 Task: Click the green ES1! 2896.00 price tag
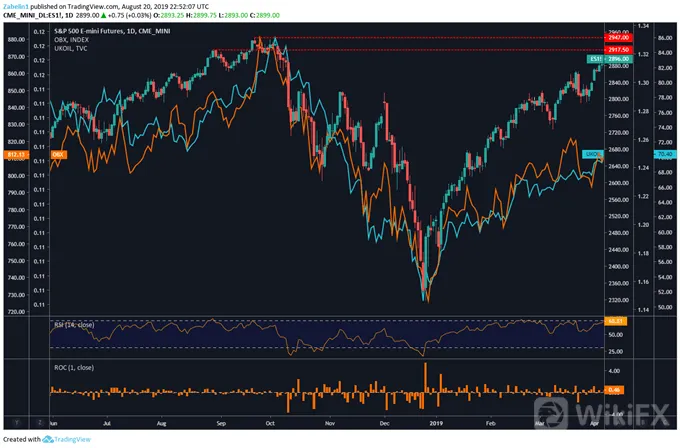[x=610, y=59]
